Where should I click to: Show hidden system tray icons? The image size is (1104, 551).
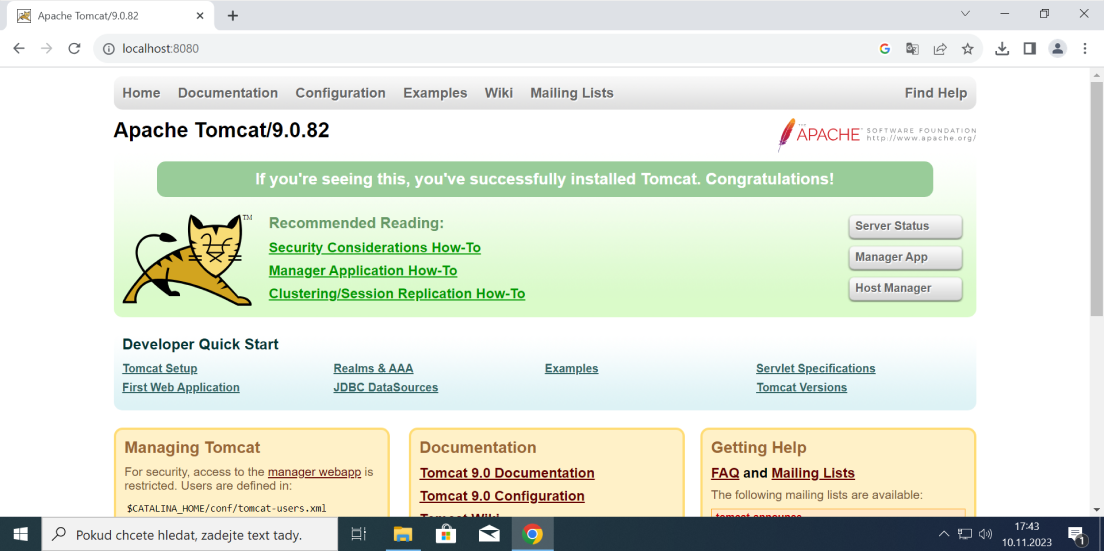pyautogui.click(x=943, y=534)
